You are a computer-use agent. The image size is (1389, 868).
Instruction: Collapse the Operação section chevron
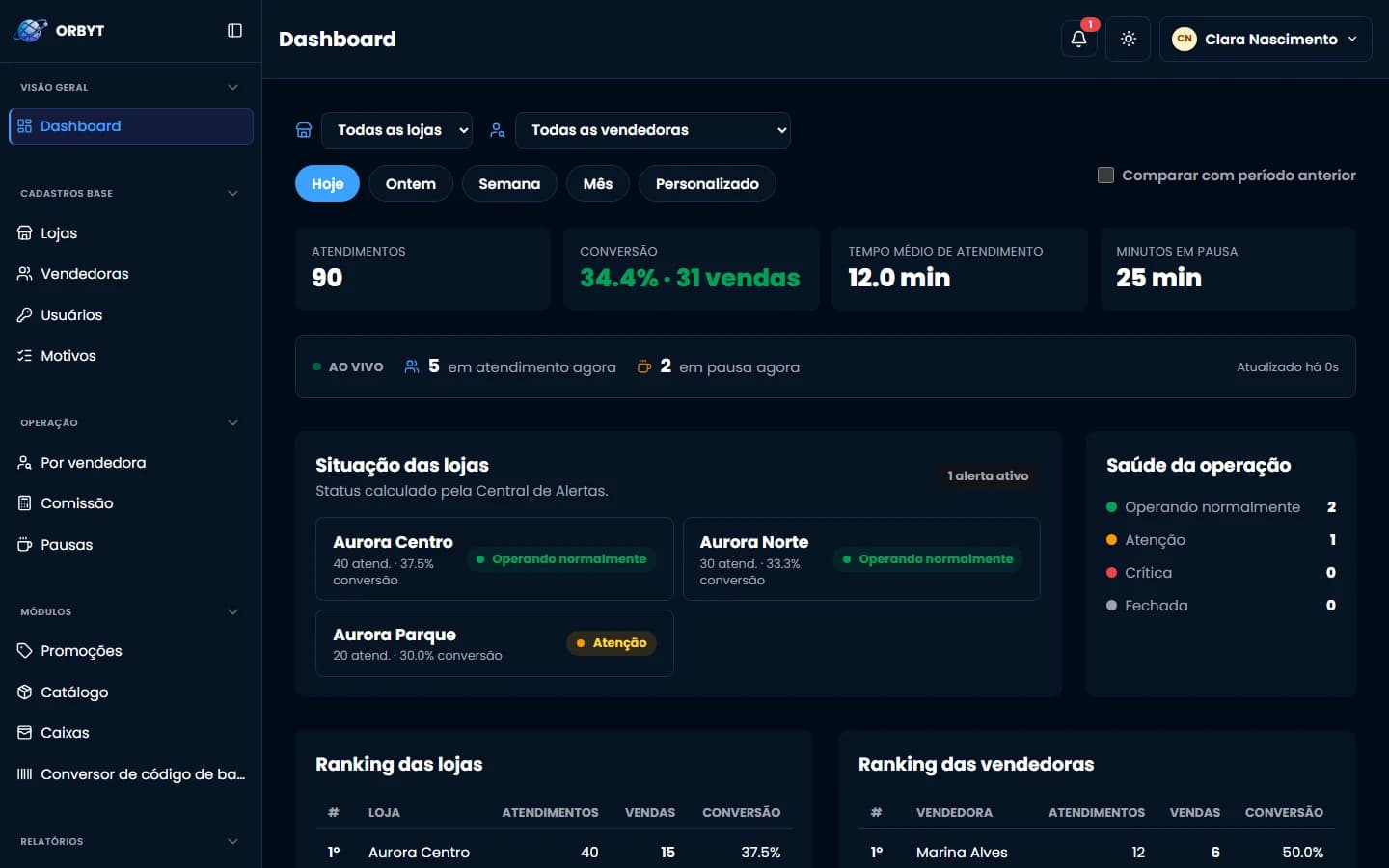232,422
